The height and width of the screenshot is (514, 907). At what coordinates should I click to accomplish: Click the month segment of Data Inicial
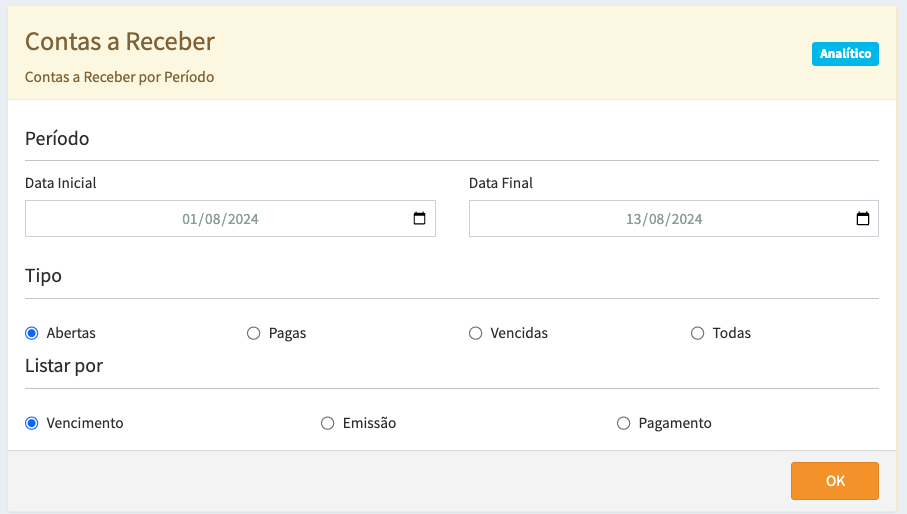point(213,219)
